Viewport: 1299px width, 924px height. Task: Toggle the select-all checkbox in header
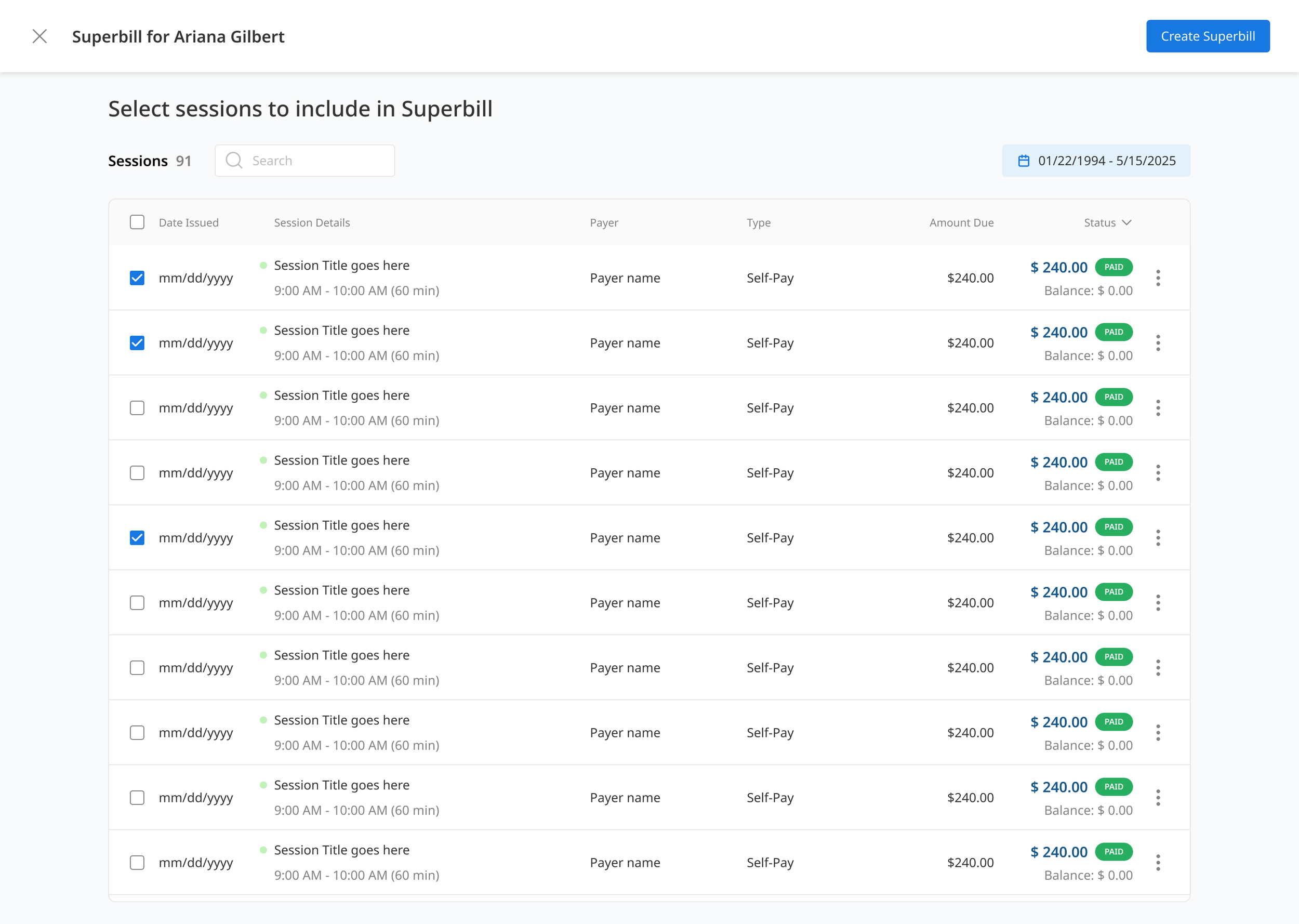point(137,222)
